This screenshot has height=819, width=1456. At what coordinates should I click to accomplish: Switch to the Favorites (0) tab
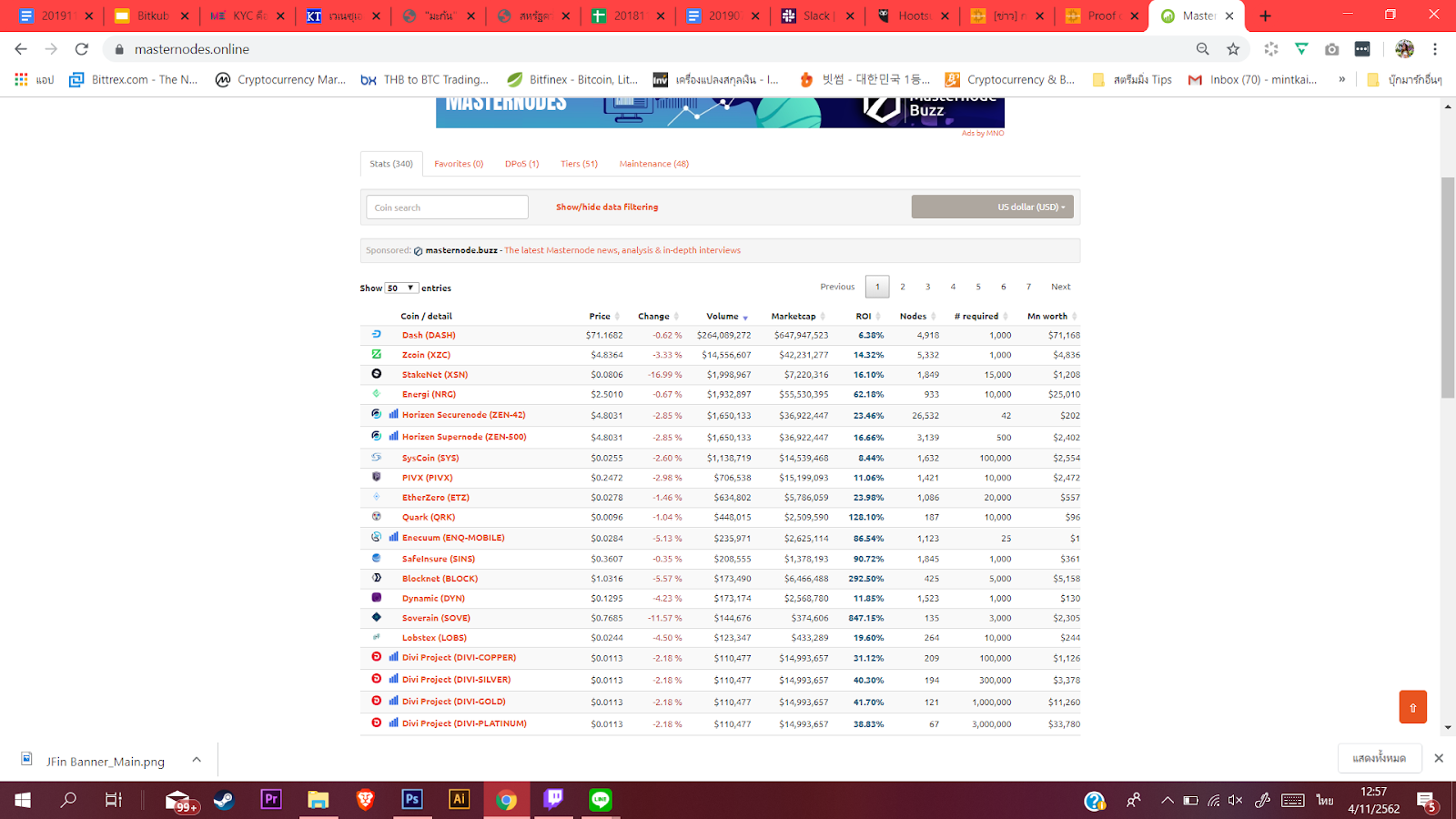coord(459,164)
